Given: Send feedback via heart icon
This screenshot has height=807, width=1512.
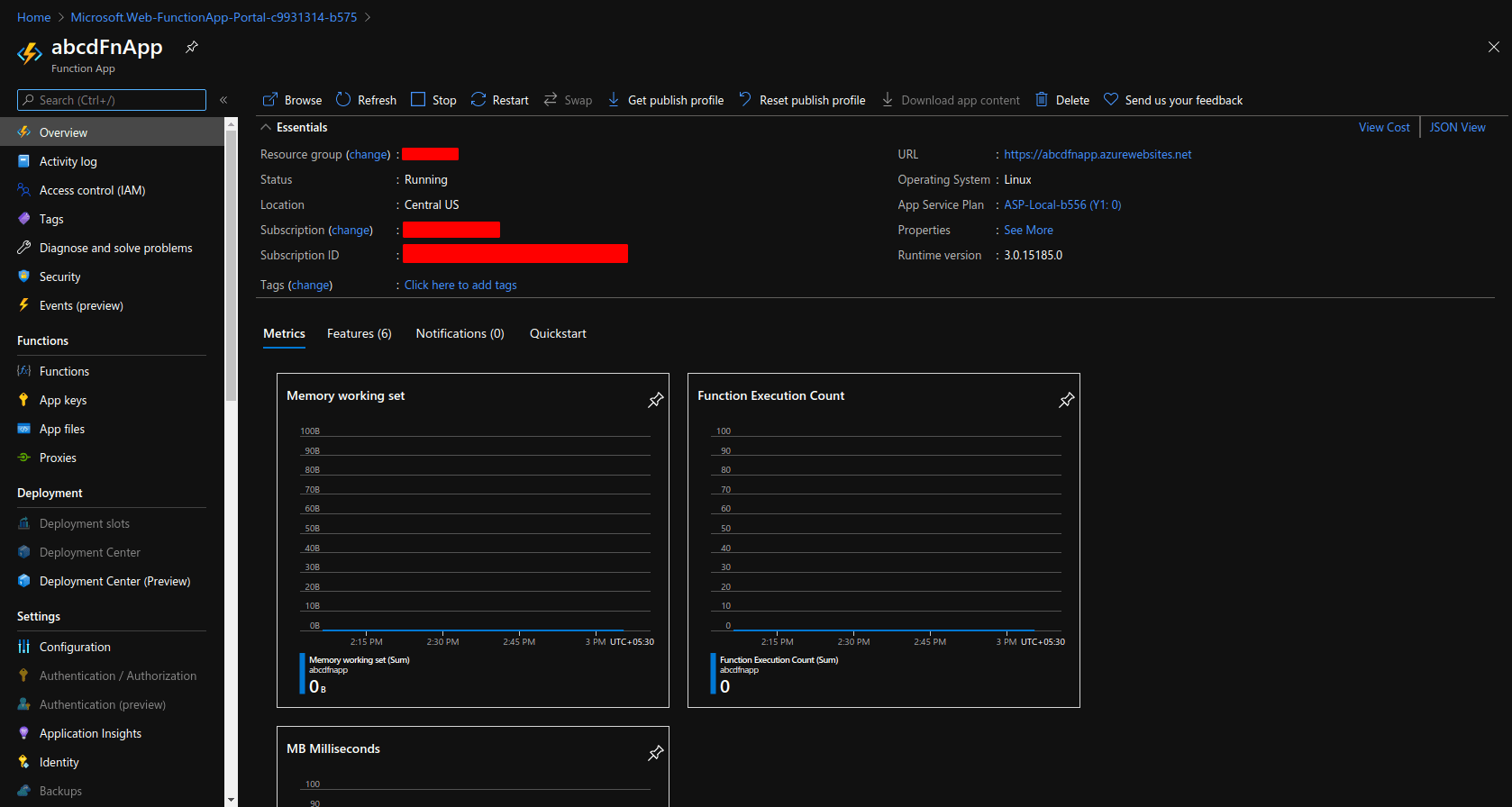Looking at the screenshot, I should coord(1111,100).
